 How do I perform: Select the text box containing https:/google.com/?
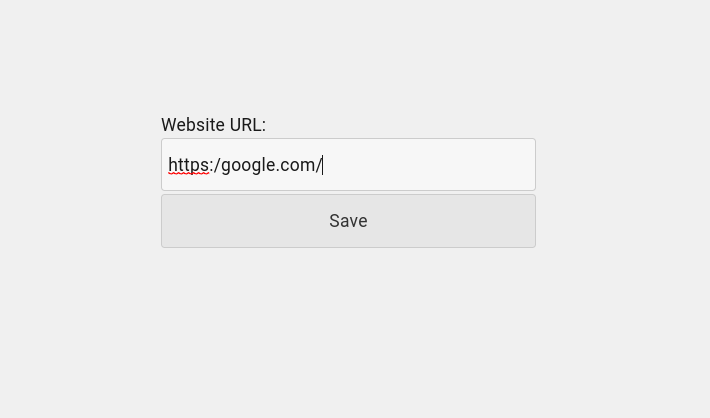point(348,164)
